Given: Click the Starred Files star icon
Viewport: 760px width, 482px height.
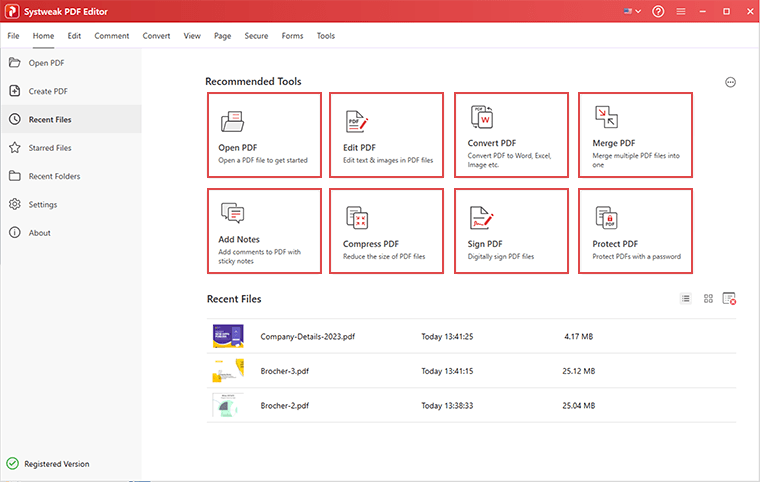Looking at the screenshot, I should coord(15,147).
